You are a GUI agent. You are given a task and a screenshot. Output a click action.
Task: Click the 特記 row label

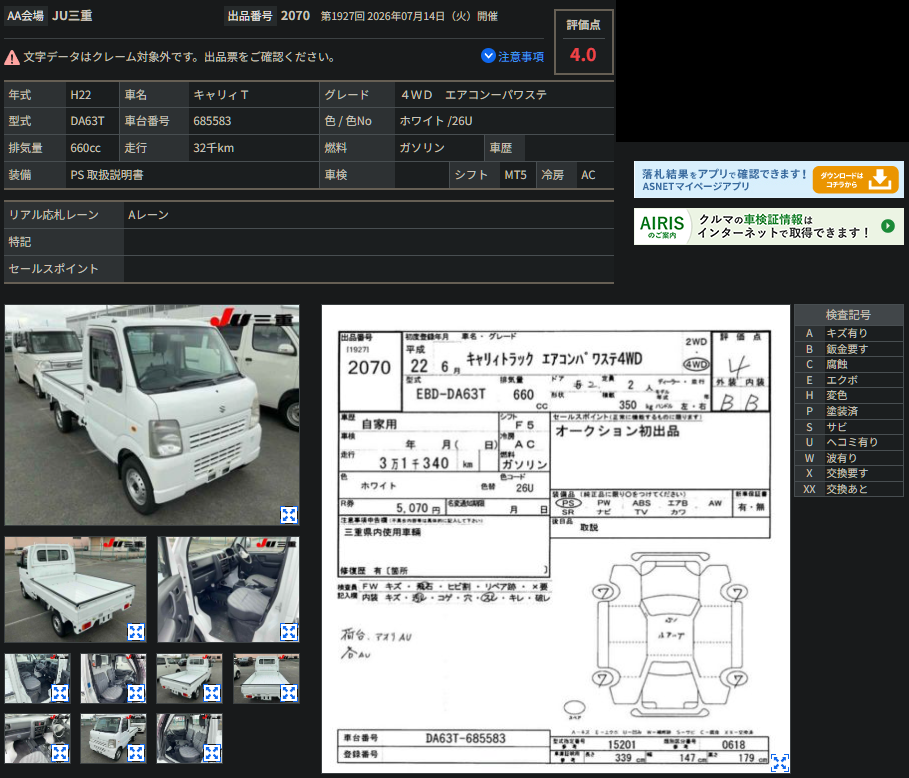(x=20, y=242)
